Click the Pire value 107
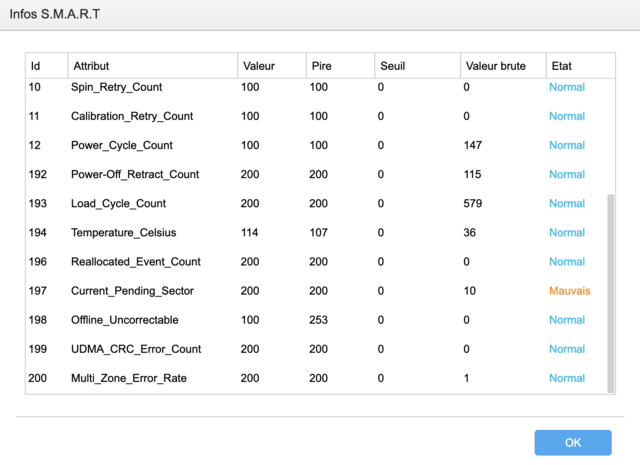 point(318,233)
